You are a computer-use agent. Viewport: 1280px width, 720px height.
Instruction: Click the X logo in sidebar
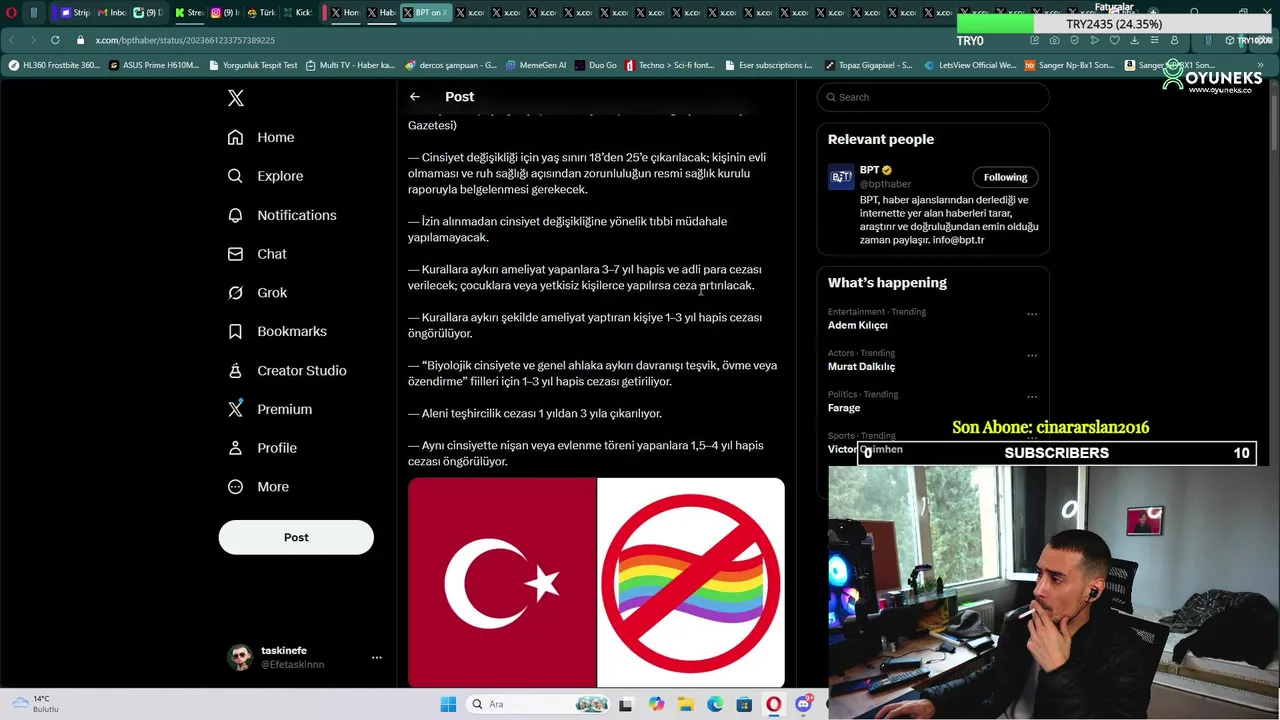tap(235, 98)
